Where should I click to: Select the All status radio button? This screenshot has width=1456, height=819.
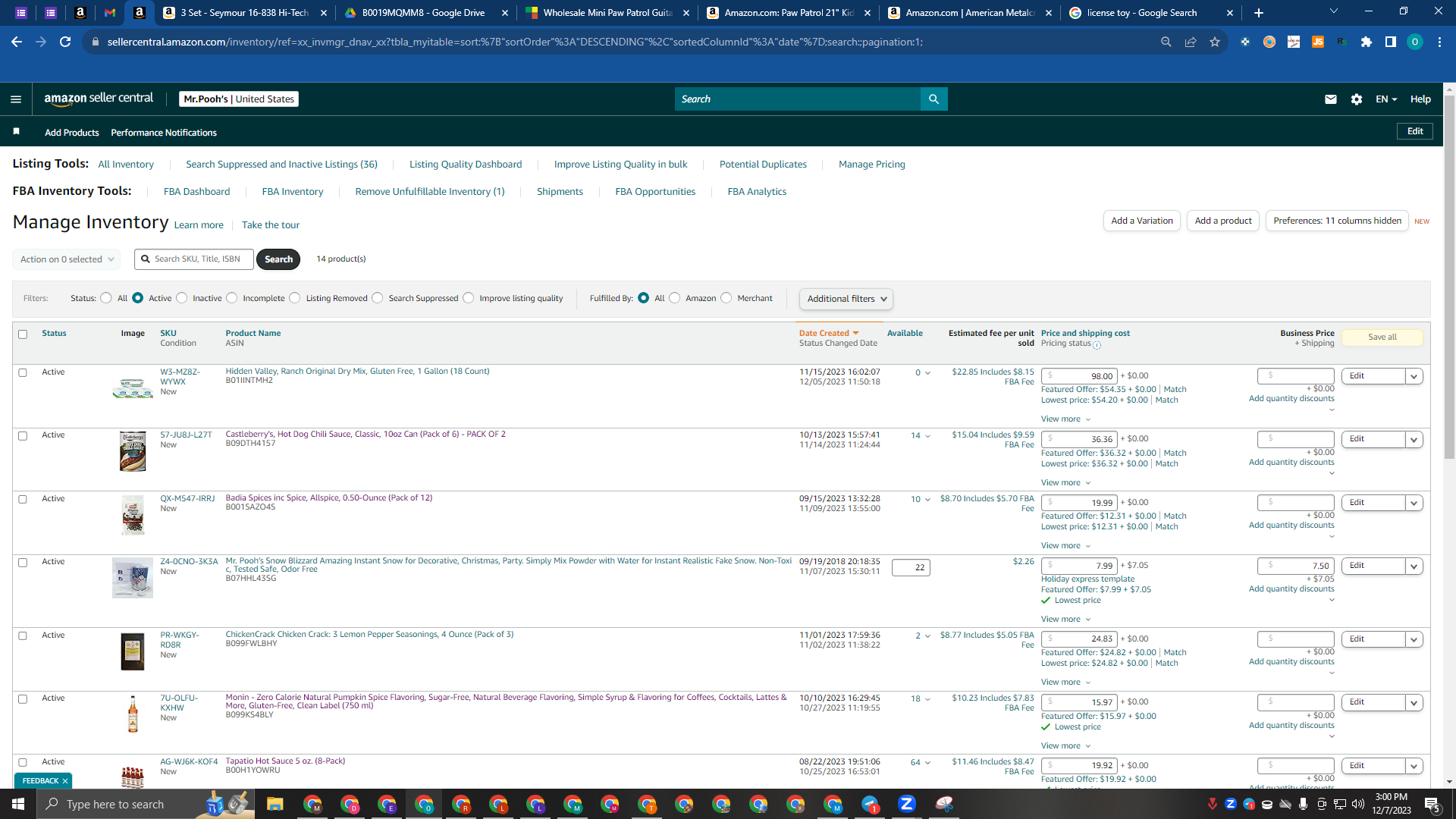click(x=106, y=298)
